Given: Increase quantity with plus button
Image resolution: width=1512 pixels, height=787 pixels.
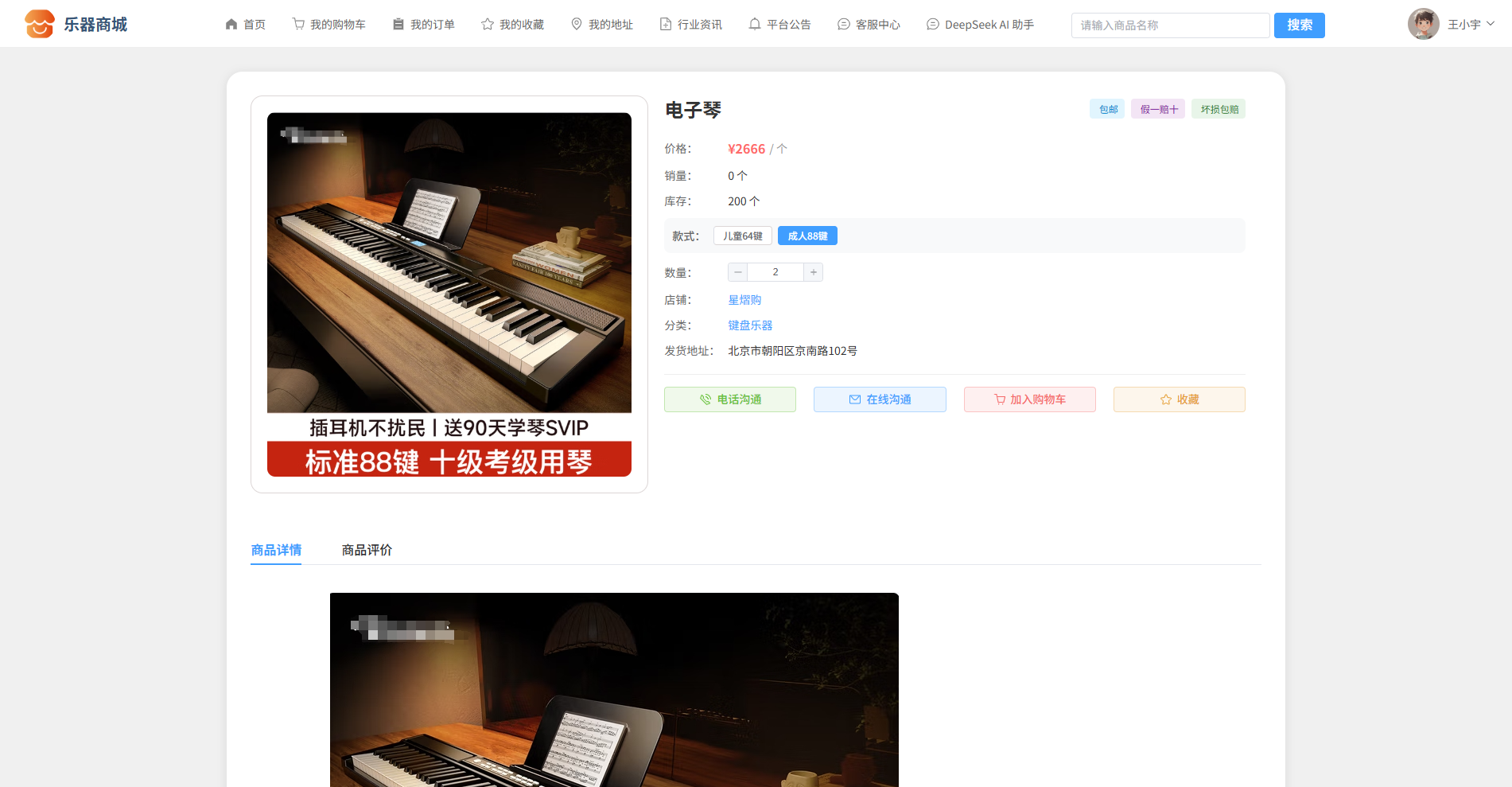Looking at the screenshot, I should [813, 272].
